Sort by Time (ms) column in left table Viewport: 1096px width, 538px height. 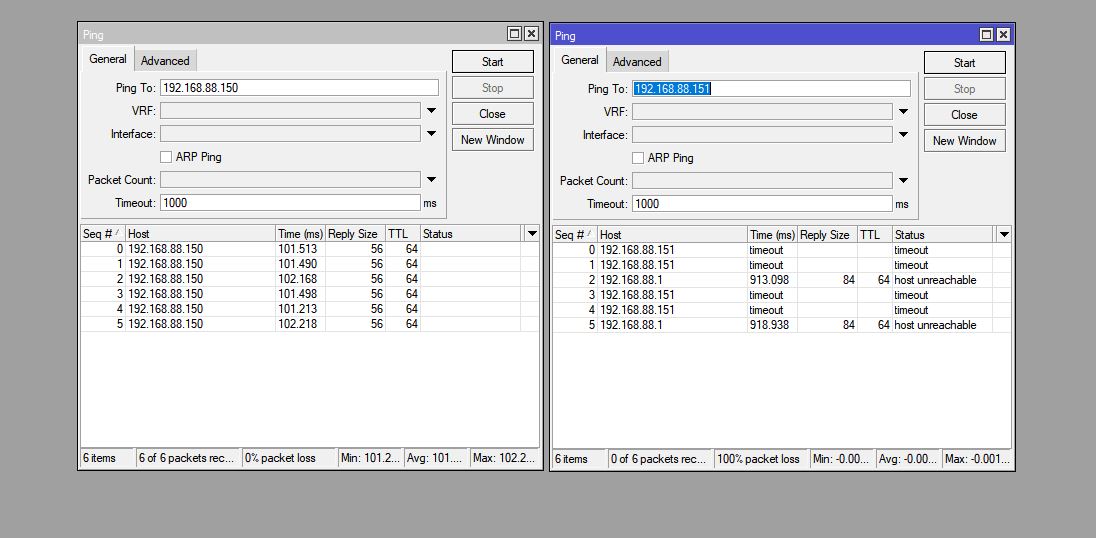[x=301, y=234]
